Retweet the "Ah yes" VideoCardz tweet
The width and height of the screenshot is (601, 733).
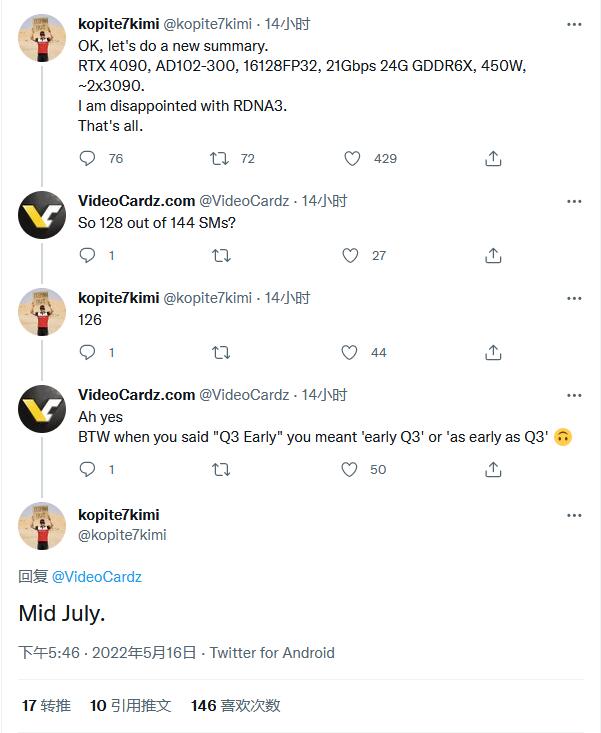221,469
